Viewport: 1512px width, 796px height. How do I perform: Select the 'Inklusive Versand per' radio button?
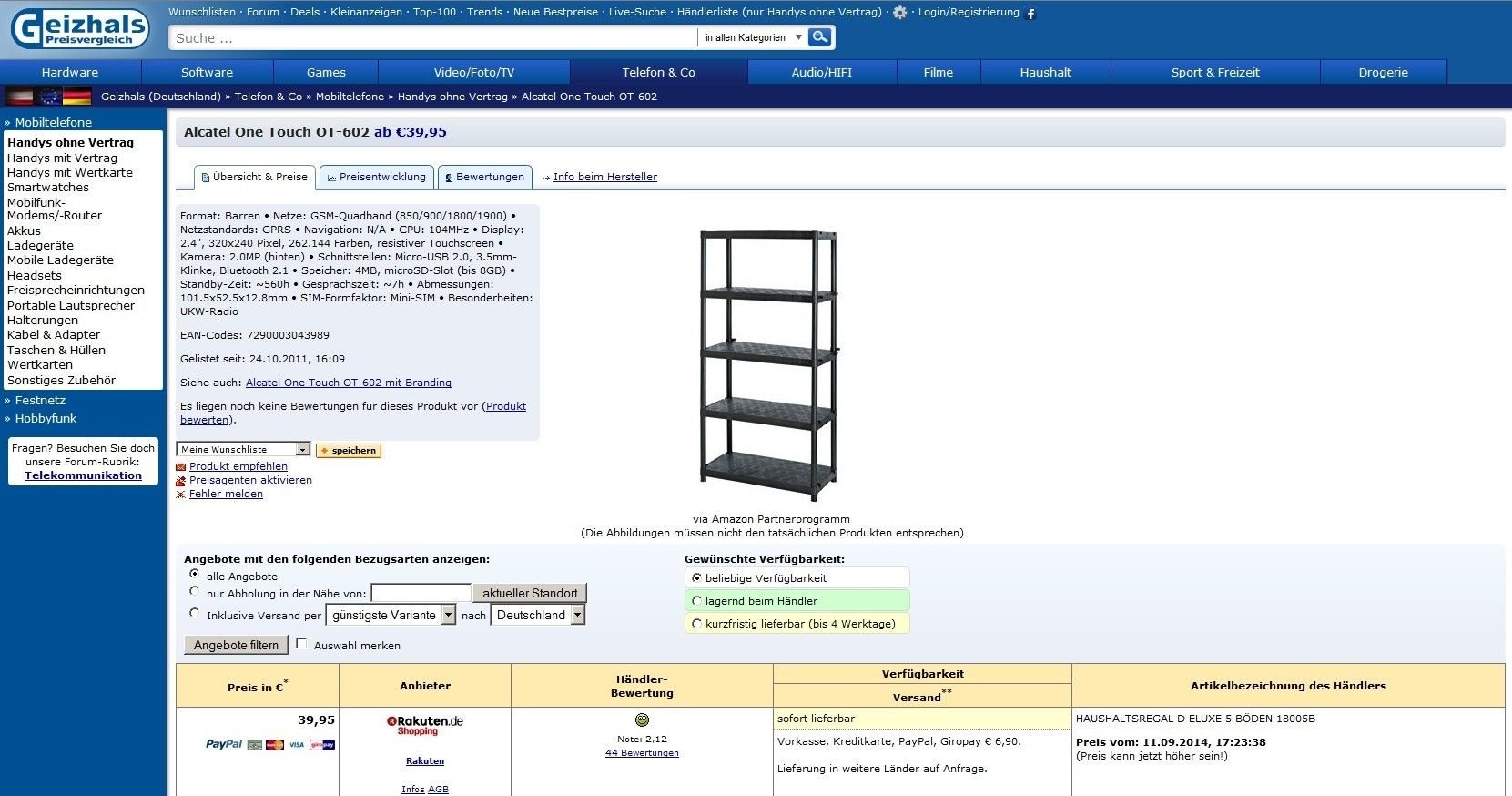click(194, 613)
